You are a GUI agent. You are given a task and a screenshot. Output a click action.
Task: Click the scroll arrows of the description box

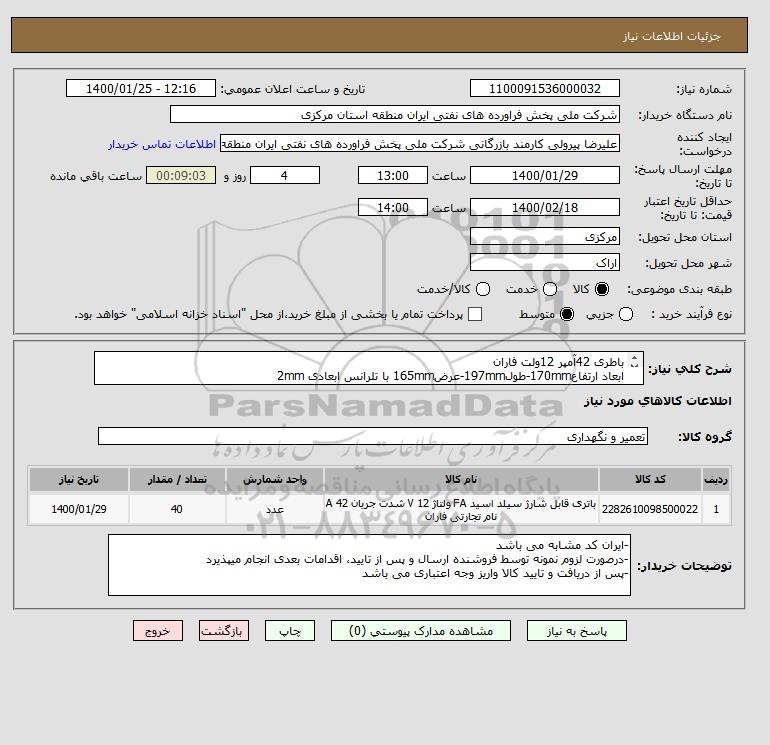pyautogui.click(x=634, y=361)
